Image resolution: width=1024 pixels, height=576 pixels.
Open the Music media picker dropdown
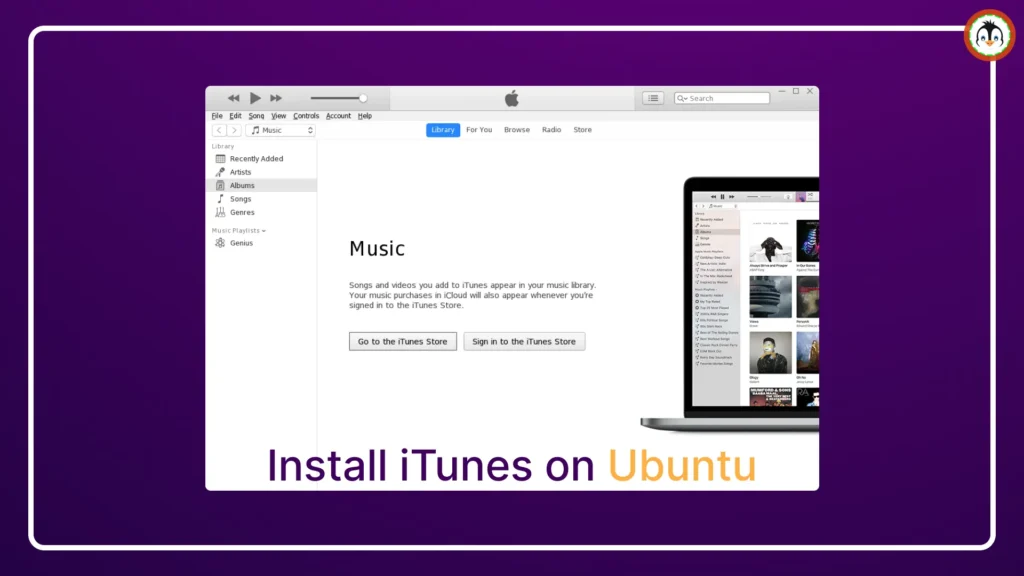(x=281, y=130)
